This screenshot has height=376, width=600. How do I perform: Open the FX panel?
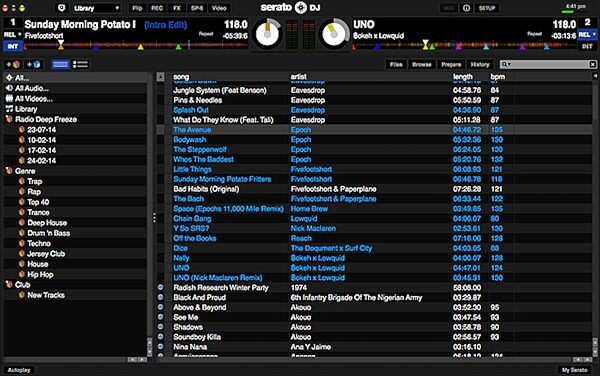tap(177, 8)
